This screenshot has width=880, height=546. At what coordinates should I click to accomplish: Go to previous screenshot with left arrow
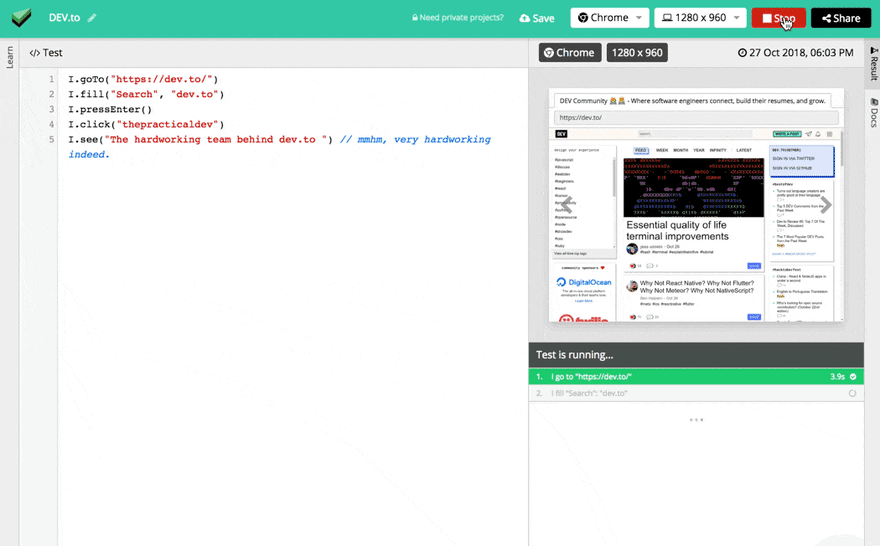pyautogui.click(x=566, y=205)
